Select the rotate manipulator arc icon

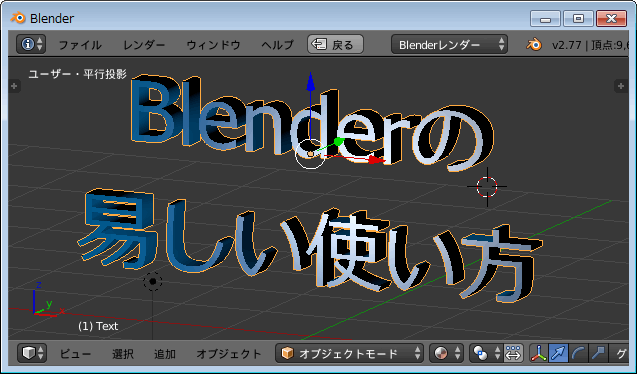coord(577,353)
